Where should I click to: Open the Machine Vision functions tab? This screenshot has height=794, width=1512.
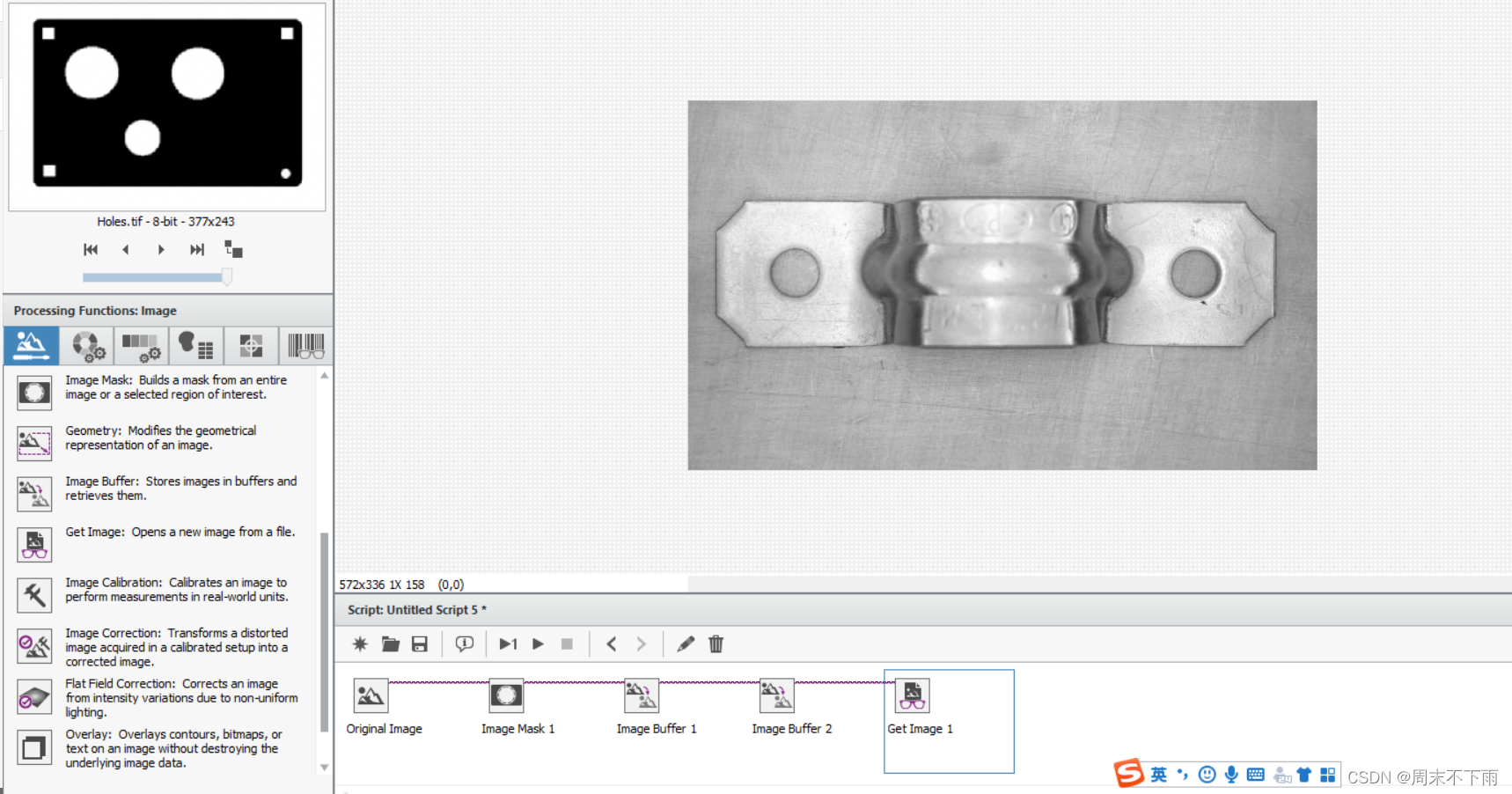(x=251, y=345)
